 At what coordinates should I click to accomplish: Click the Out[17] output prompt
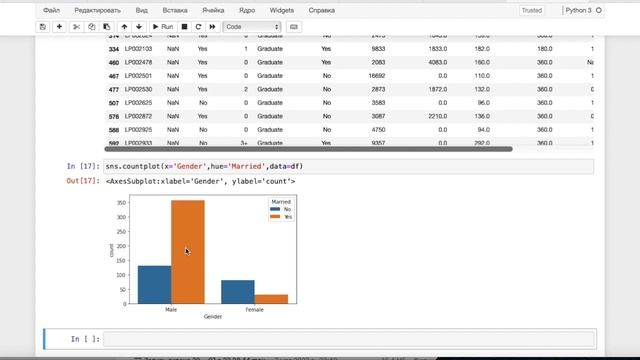83,181
